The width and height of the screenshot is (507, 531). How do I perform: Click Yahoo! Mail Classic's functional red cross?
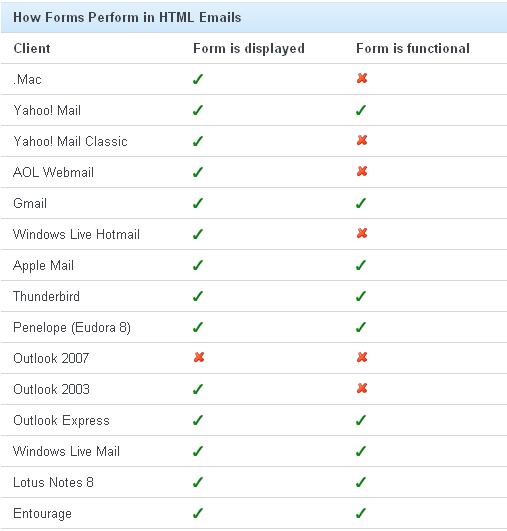tap(362, 140)
